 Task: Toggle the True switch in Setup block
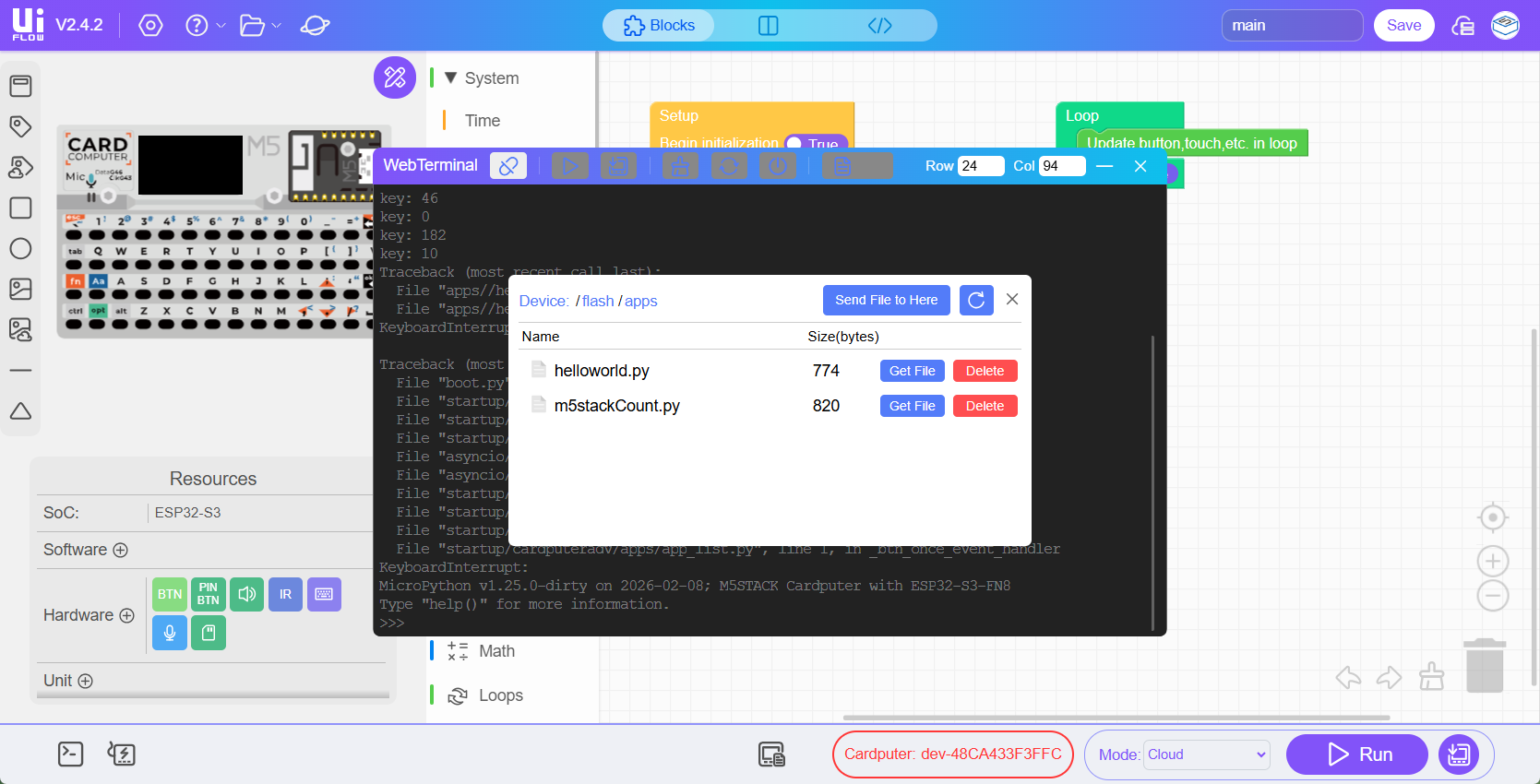click(795, 144)
